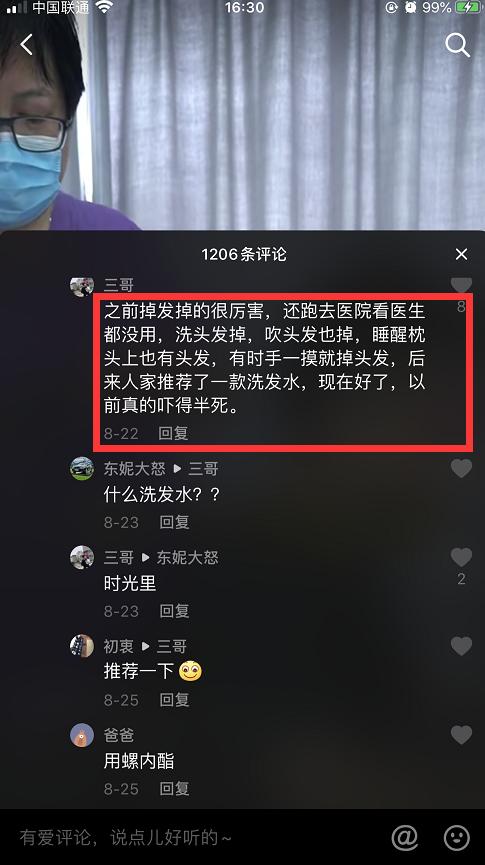485x865 pixels.
Task: Tap the back arrow icon
Action: [x=26, y=45]
